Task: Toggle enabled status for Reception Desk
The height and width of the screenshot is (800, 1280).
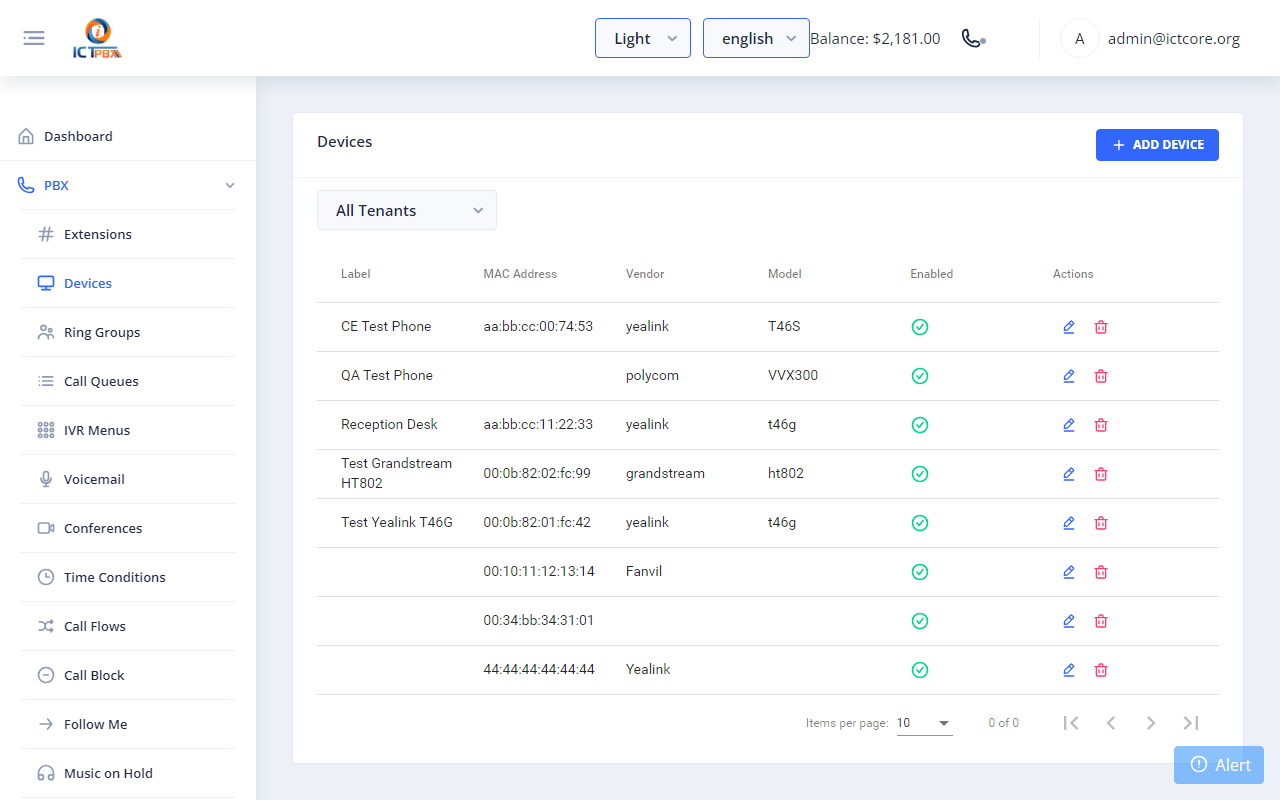Action: pos(920,425)
